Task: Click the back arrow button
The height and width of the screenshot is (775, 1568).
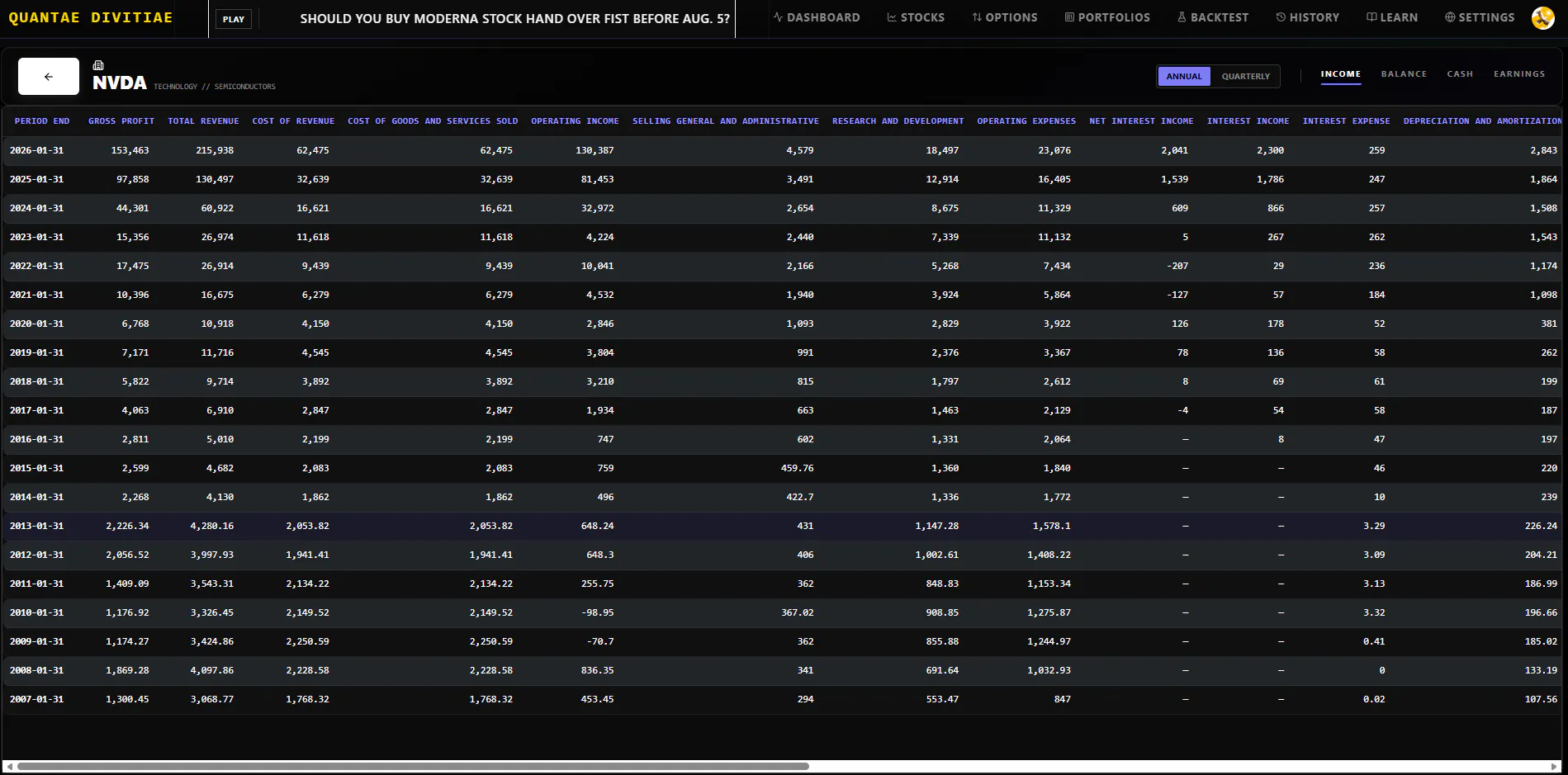Action: click(49, 77)
